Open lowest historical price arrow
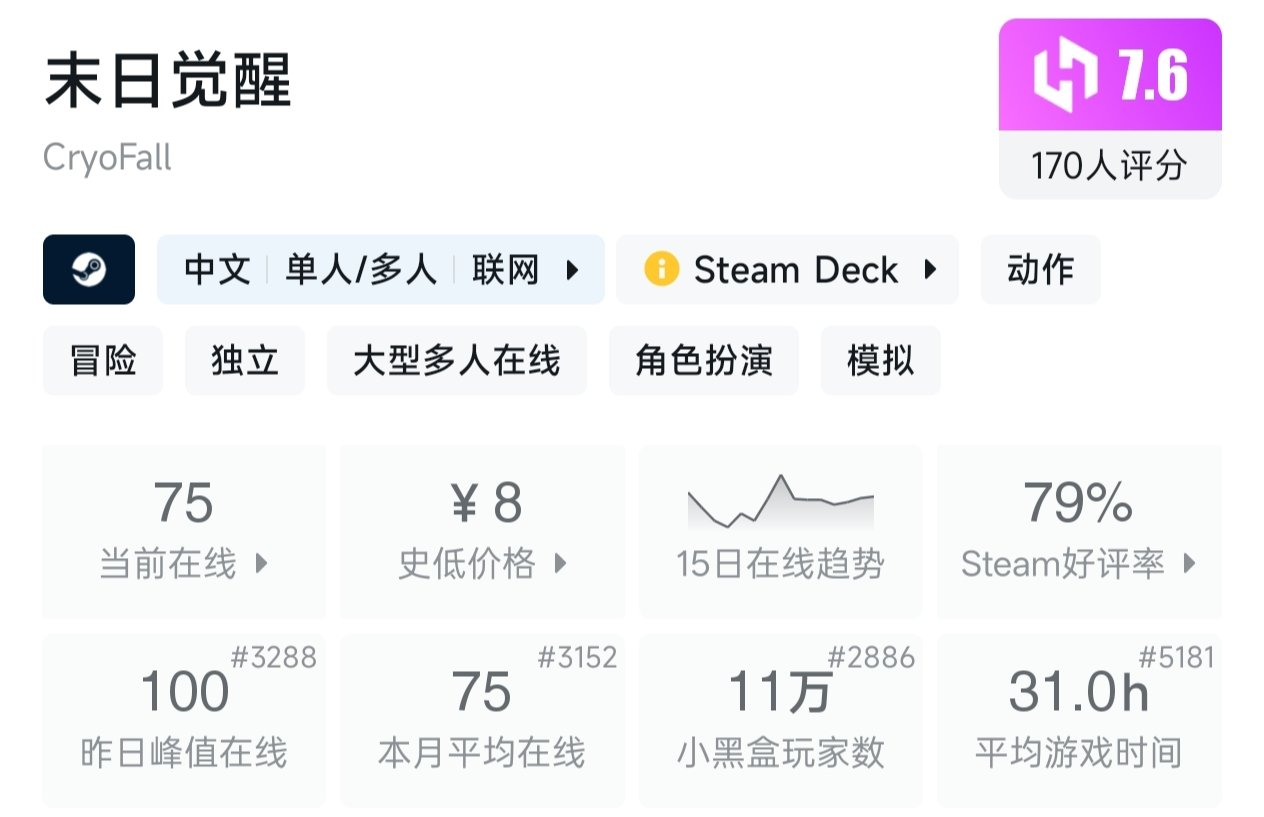 [x=561, y=564]
